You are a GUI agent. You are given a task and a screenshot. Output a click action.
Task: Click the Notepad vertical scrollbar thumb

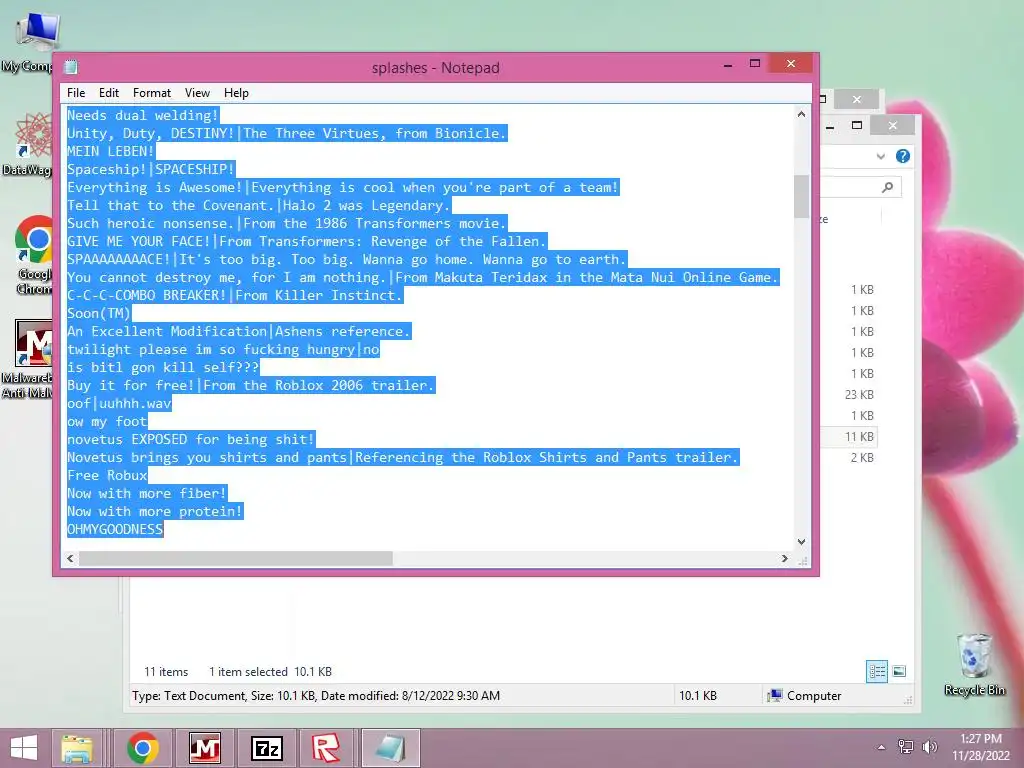pos(801,196)
